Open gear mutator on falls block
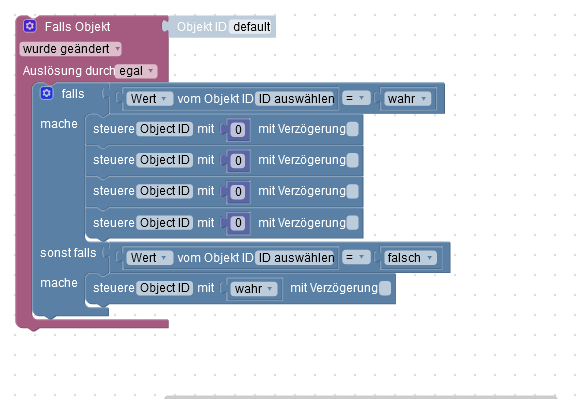The width and height of the screenshot is (576, 399). [47, 93]
